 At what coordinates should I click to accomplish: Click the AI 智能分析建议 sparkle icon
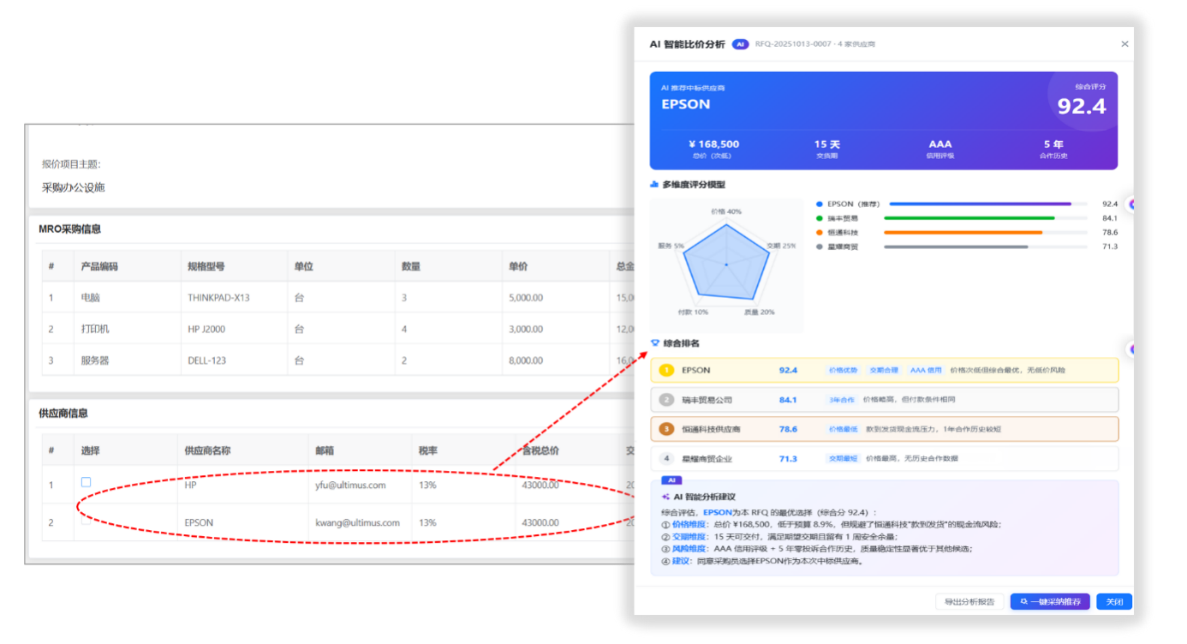(x=665, y=496)
